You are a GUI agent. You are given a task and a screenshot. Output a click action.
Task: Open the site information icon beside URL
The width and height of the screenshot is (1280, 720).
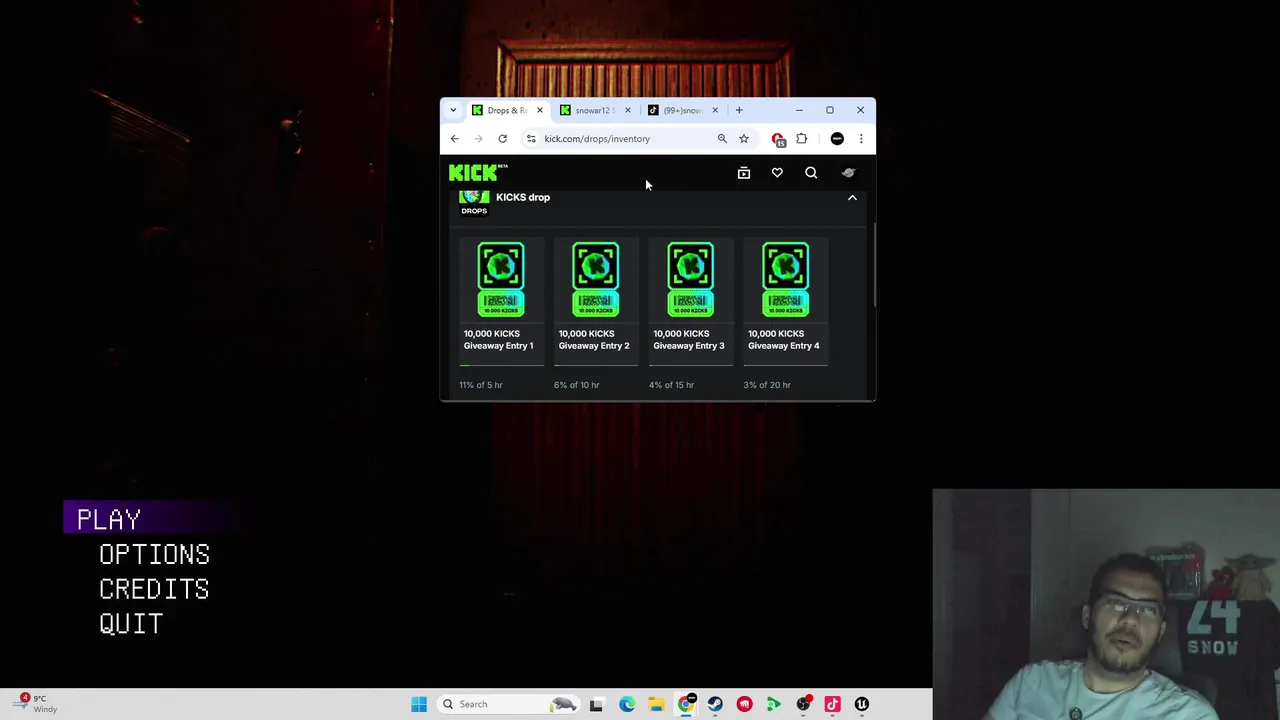click(x=531, y=139)
